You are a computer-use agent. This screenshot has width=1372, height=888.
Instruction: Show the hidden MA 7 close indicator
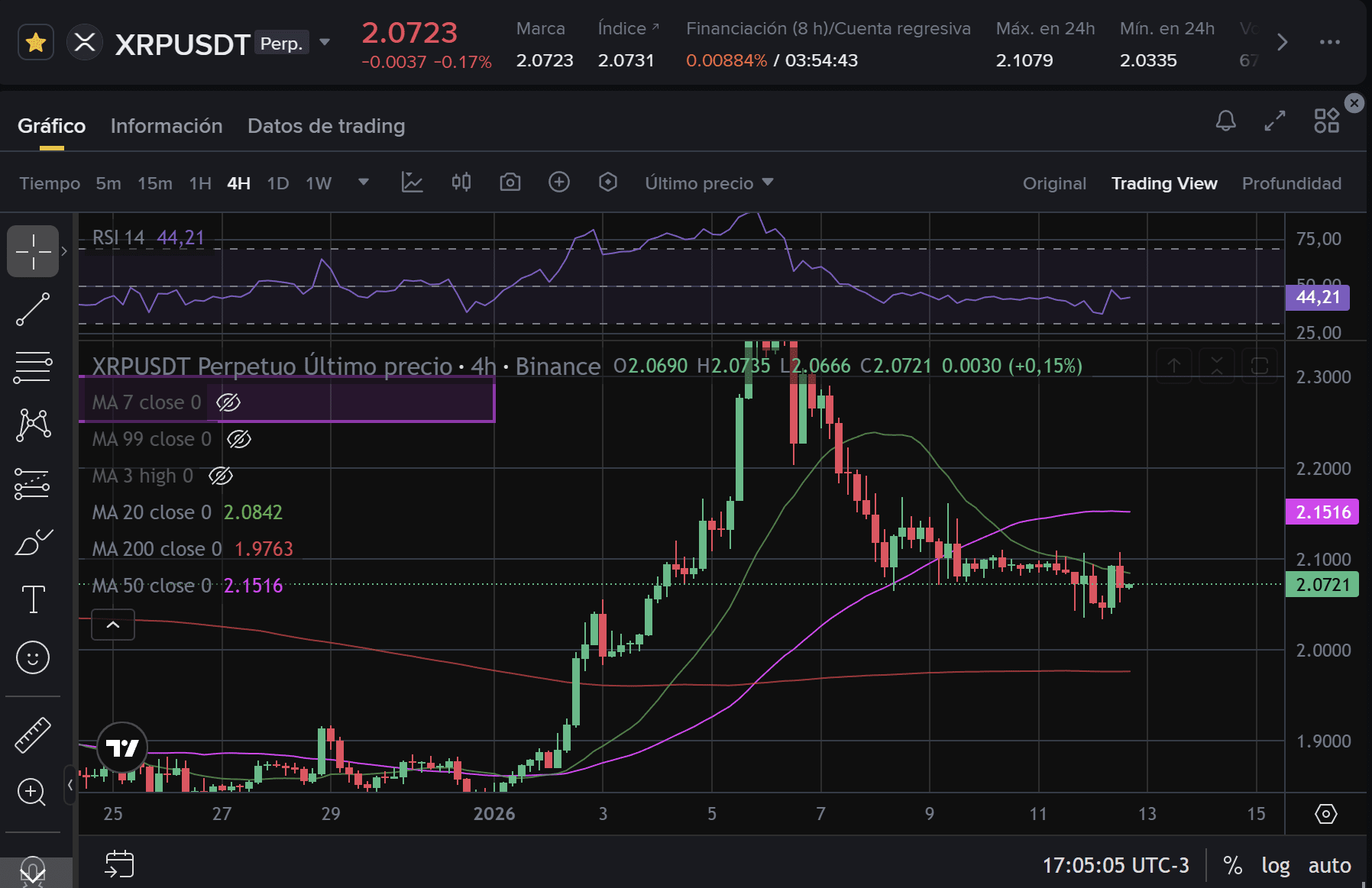click(228, 402)
